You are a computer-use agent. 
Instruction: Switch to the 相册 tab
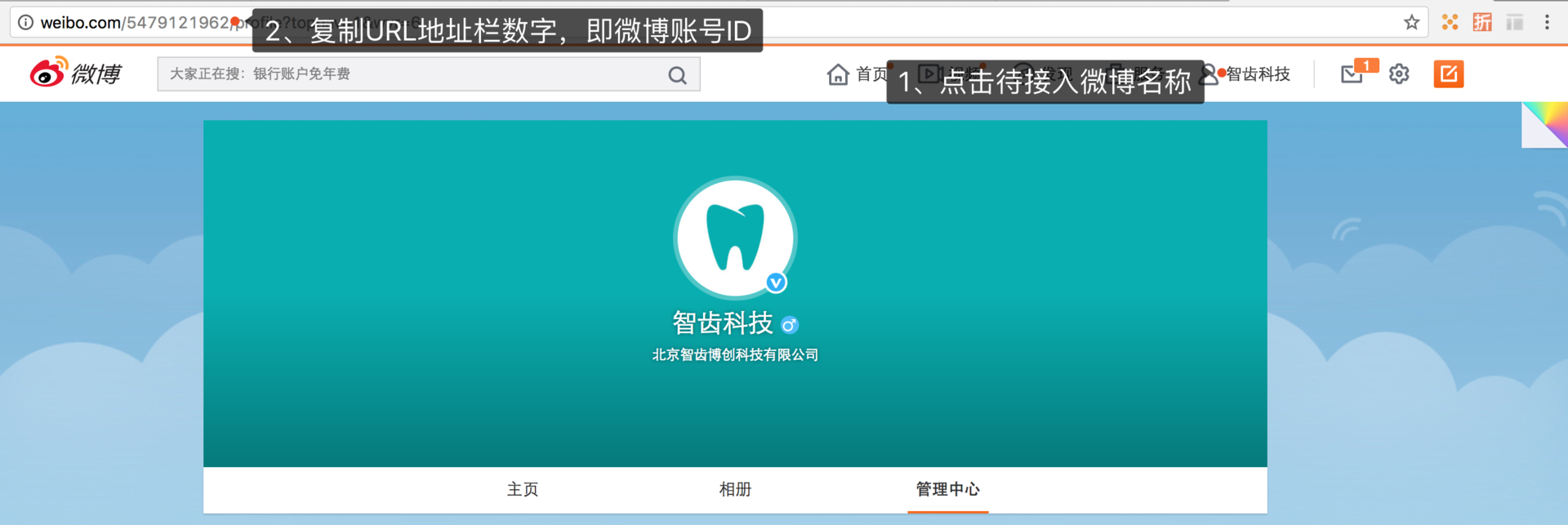(735, 489)
